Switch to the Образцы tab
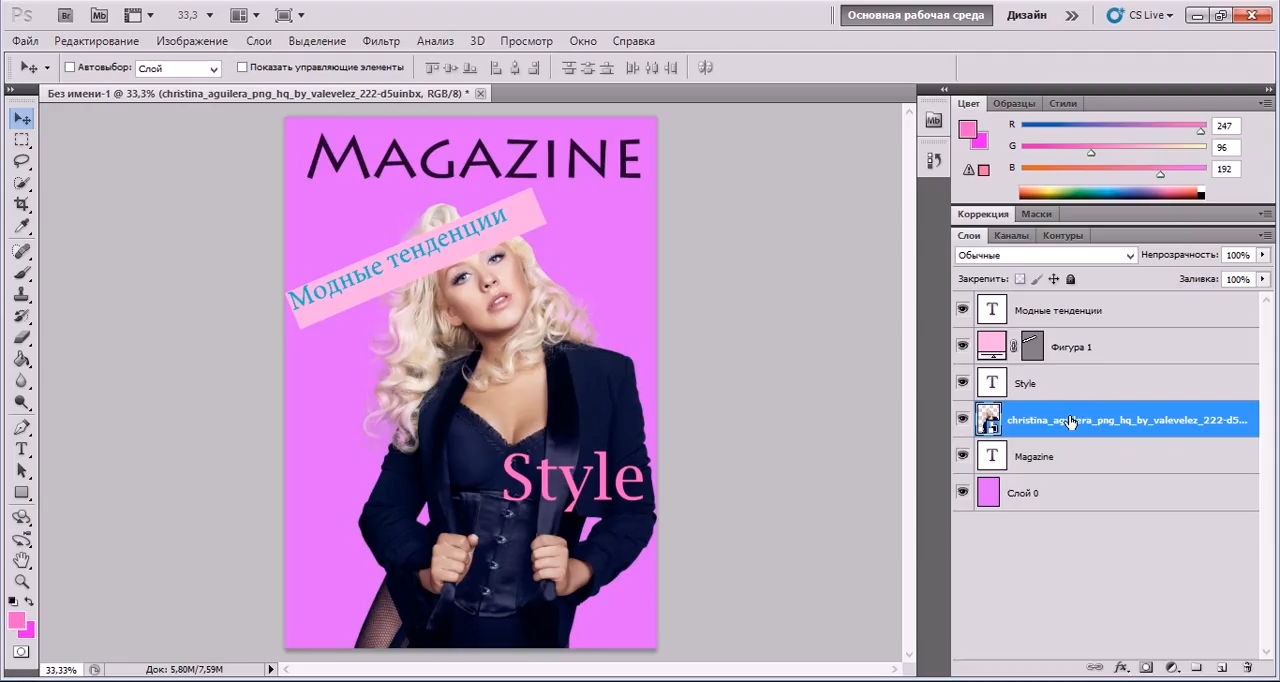The height and width of the screenshot is (682, 1280). (x=1014, y=104)
